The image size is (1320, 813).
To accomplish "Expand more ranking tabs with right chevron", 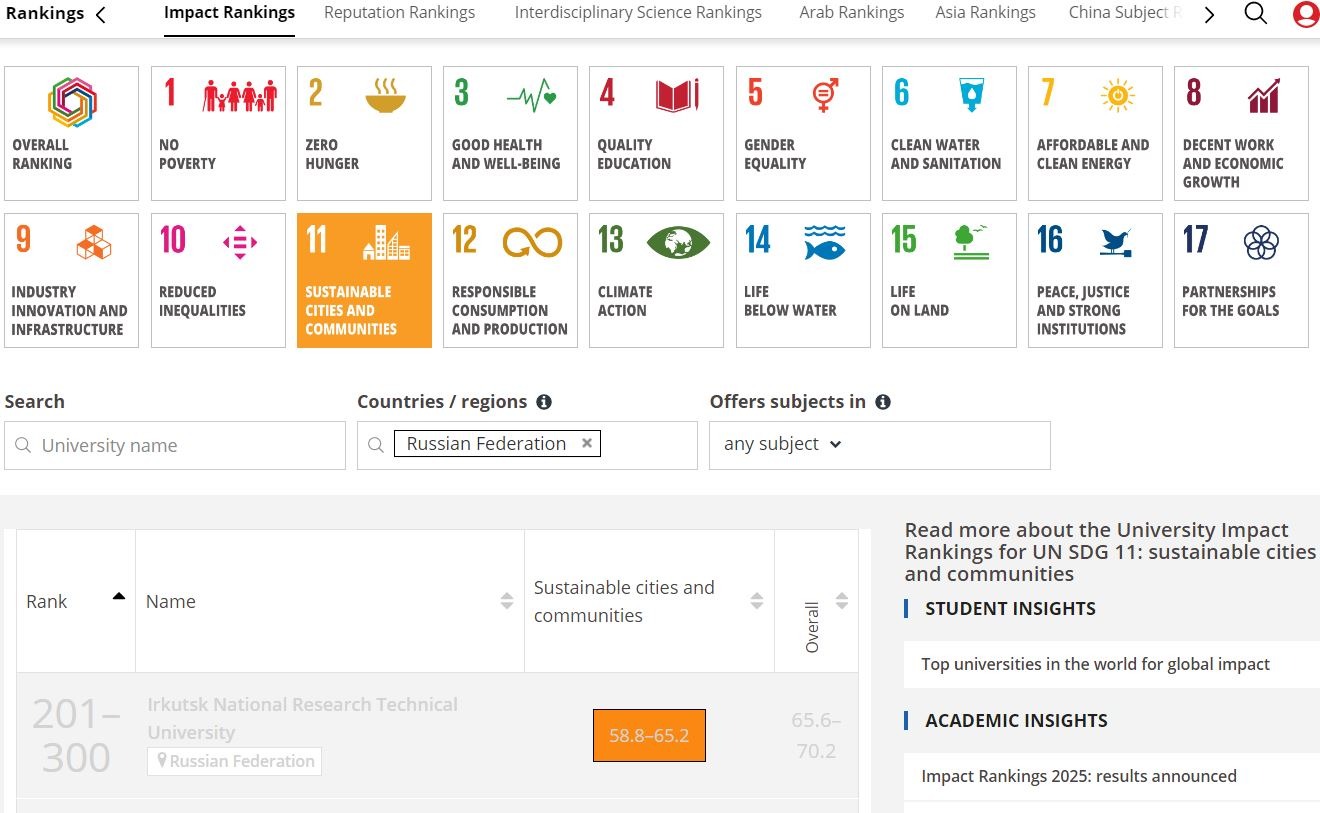I will pyautogui.click(x=1210, y=14).
